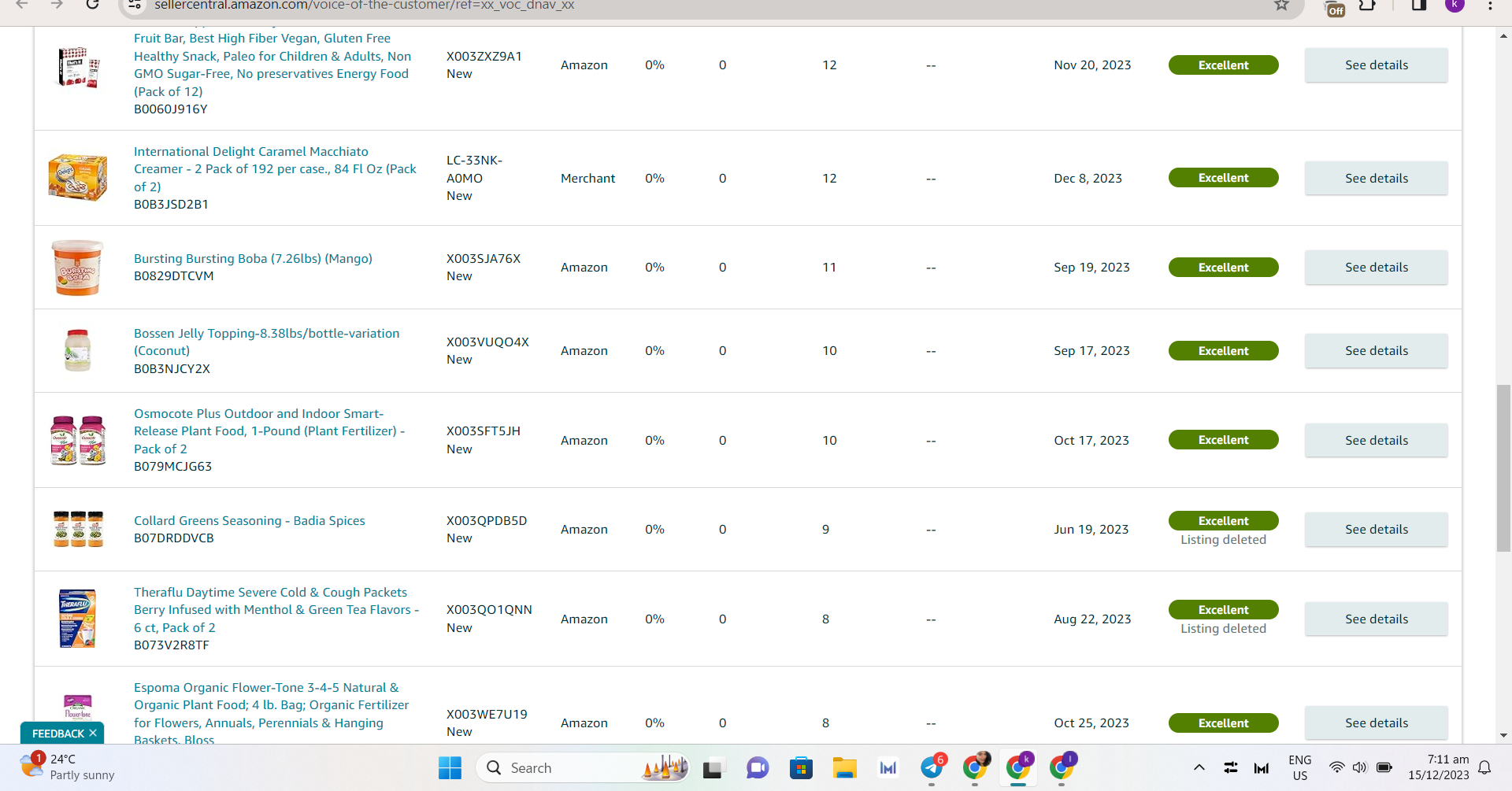Open the Wi-Fi network settings

pyautogui.click(x=1336, y=767)
